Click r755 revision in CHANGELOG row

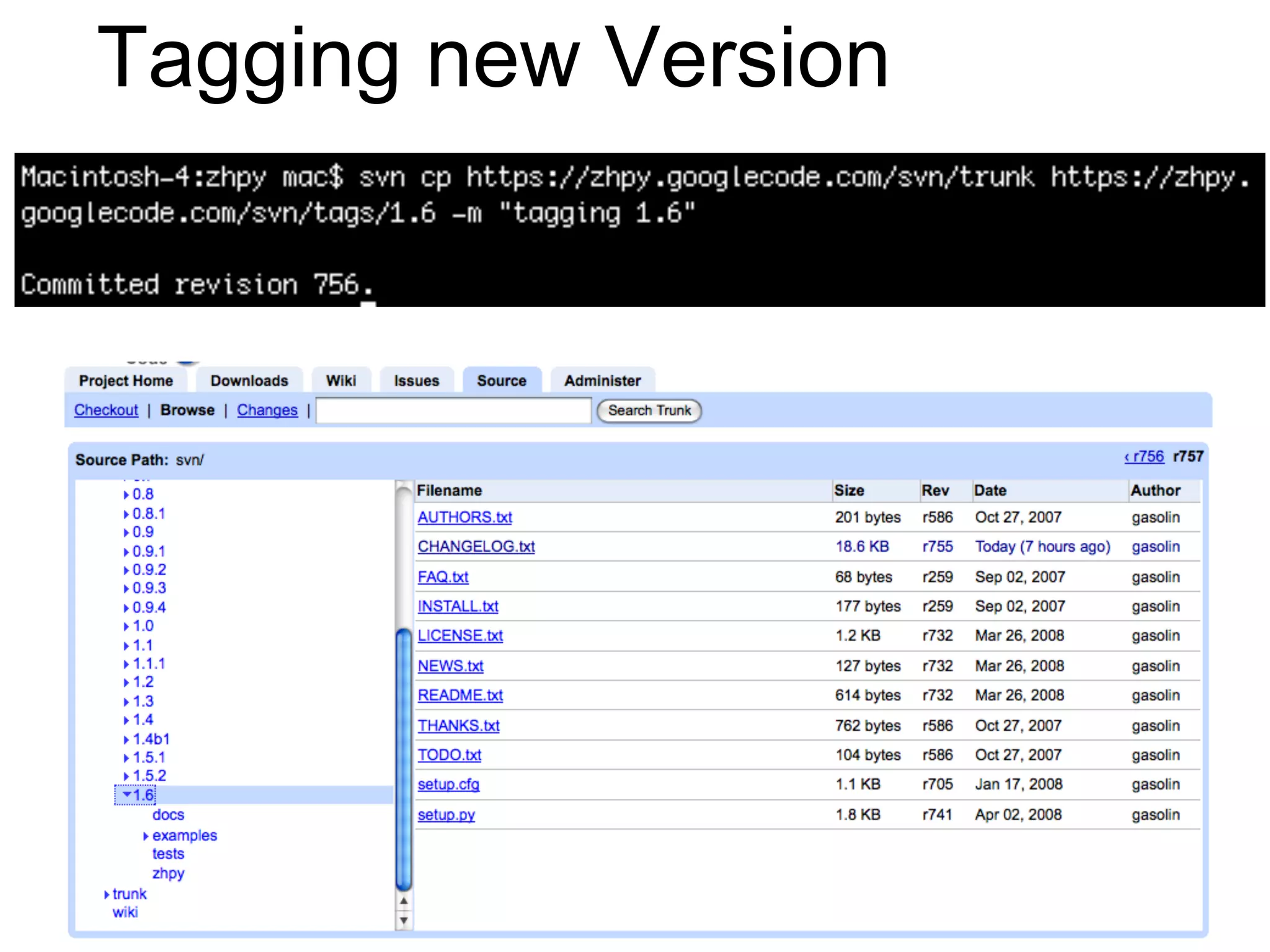click(937, 547)
